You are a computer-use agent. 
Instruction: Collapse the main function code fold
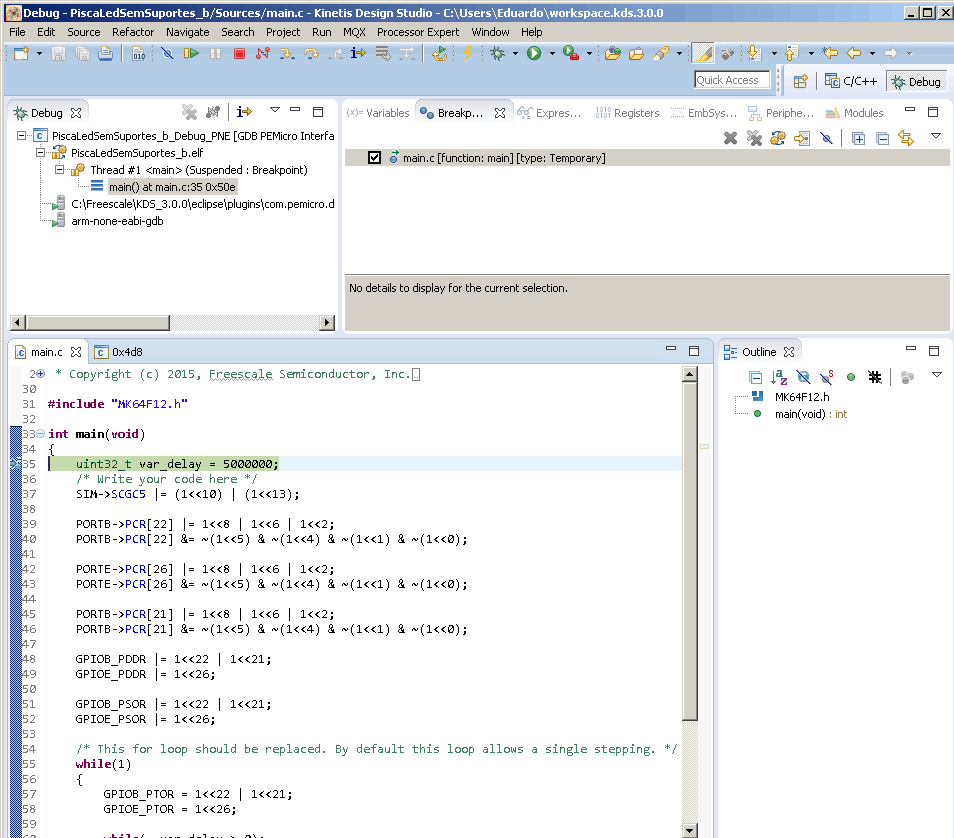point(40,434)
